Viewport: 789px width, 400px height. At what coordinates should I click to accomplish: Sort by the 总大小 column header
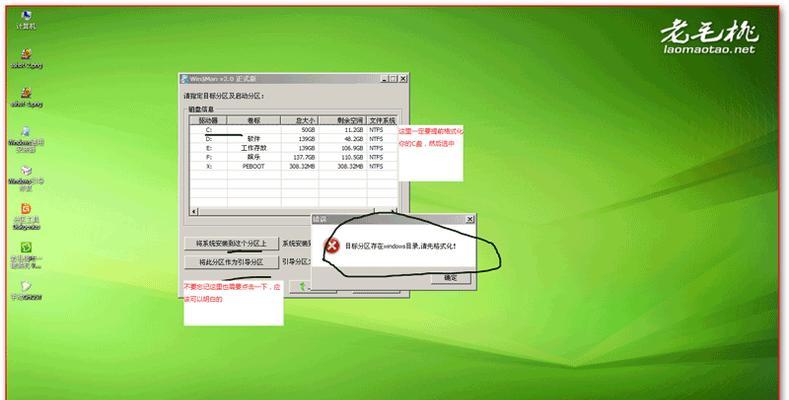click(300, 120)
